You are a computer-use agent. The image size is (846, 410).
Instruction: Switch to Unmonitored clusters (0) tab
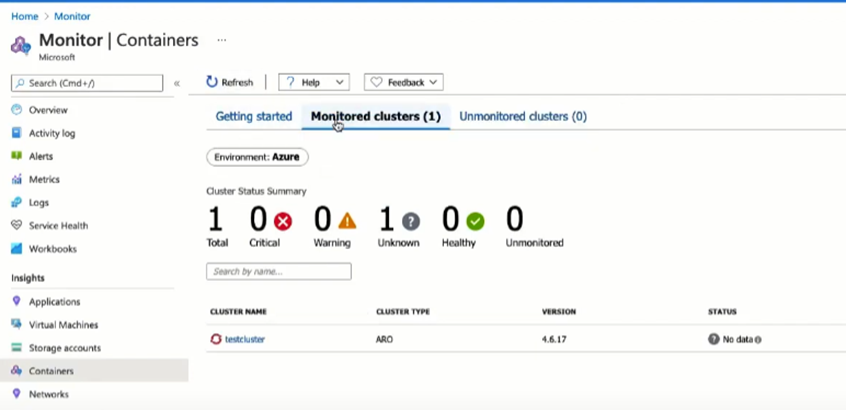click(x=523, y=116)
